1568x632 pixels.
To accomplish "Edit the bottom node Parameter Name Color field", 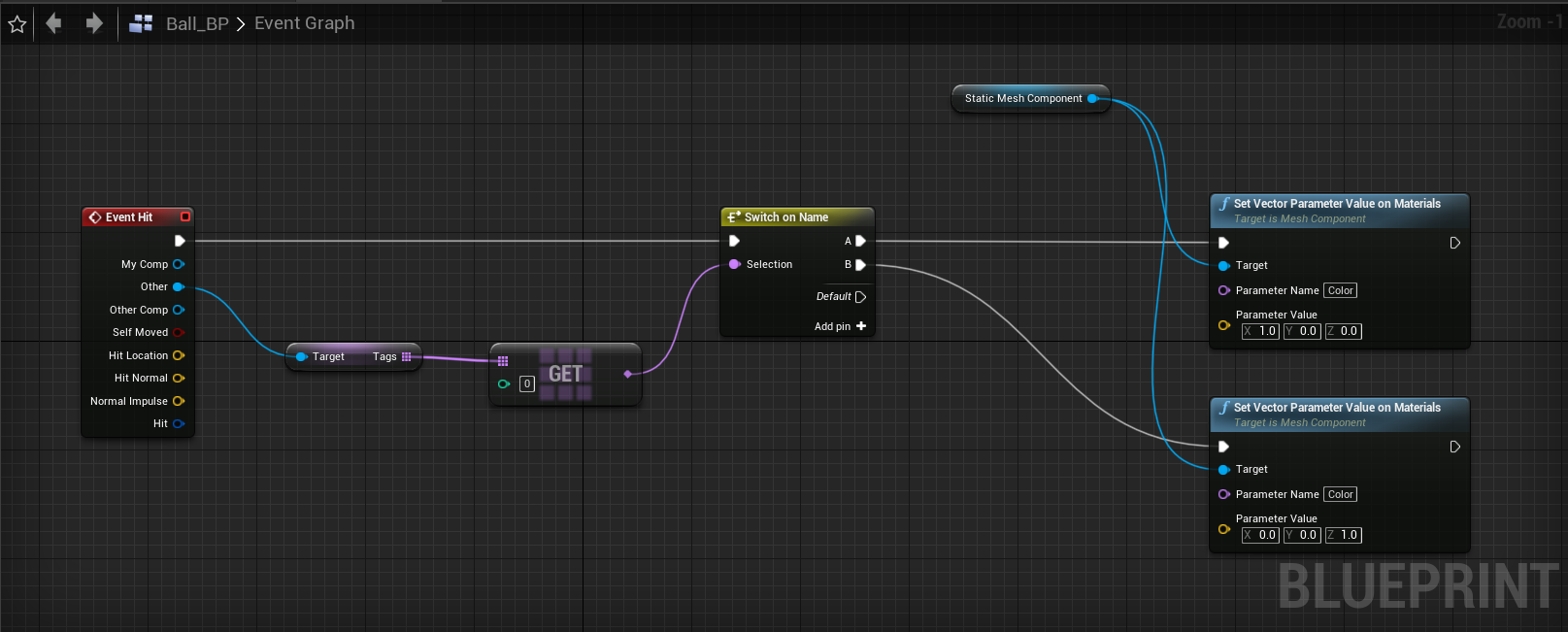I will 1341,494.
